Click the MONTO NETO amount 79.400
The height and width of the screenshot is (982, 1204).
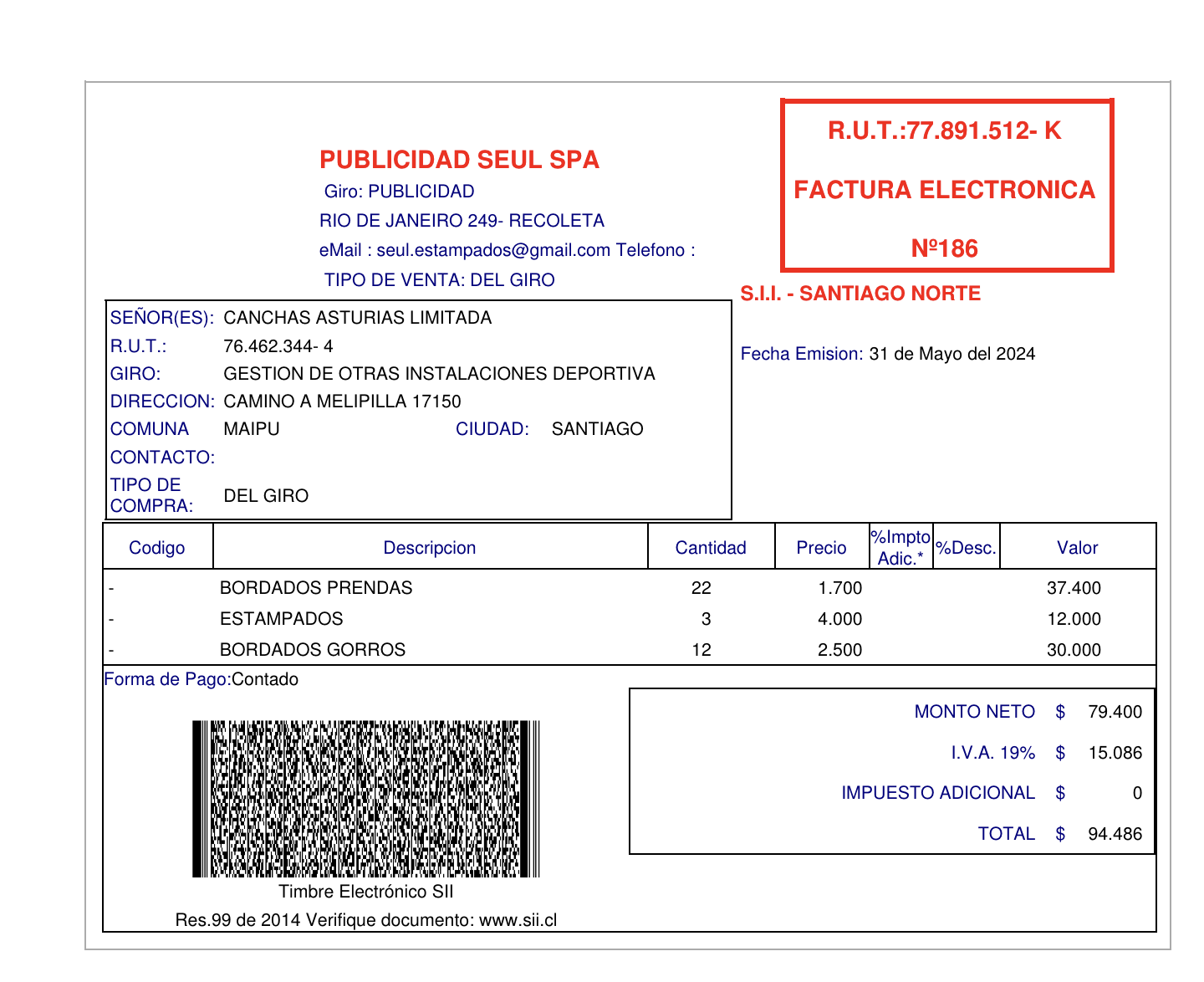pos(1115,712)
